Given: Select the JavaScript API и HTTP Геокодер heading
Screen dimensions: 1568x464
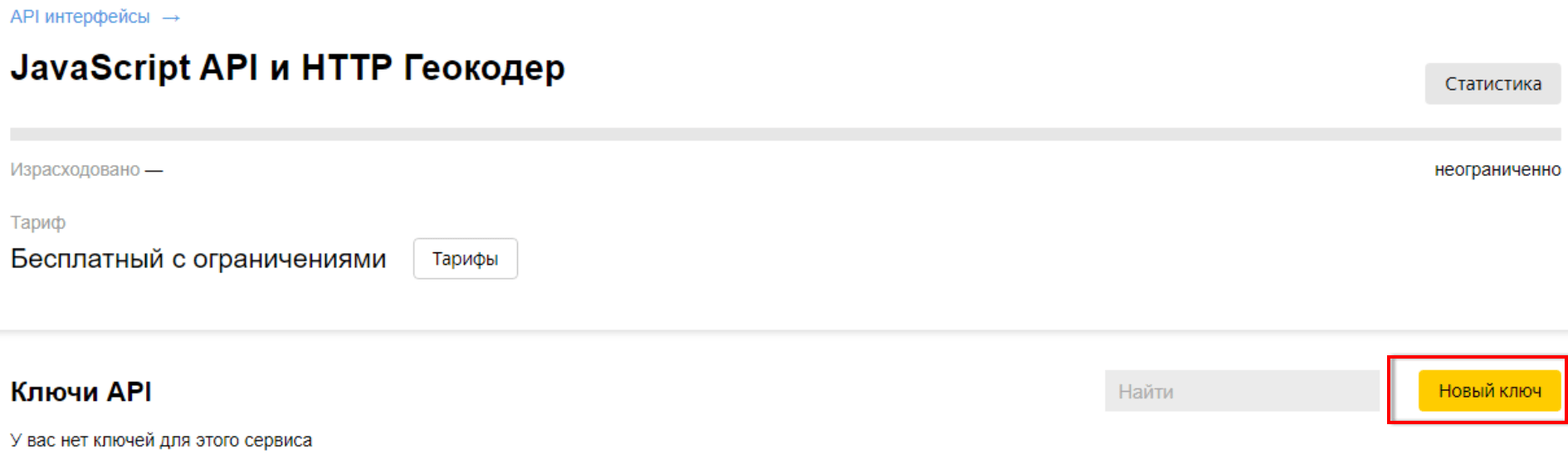Looking at the screenshot, I should coord(287,68).
